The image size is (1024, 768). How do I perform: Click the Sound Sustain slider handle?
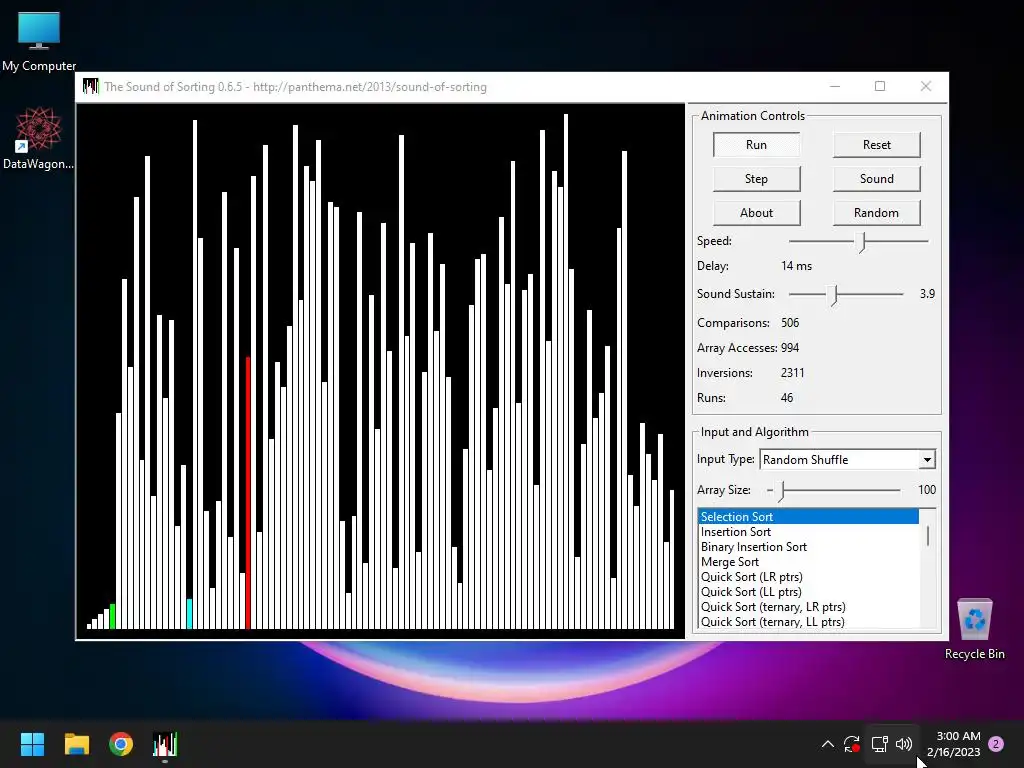(833, 295)
